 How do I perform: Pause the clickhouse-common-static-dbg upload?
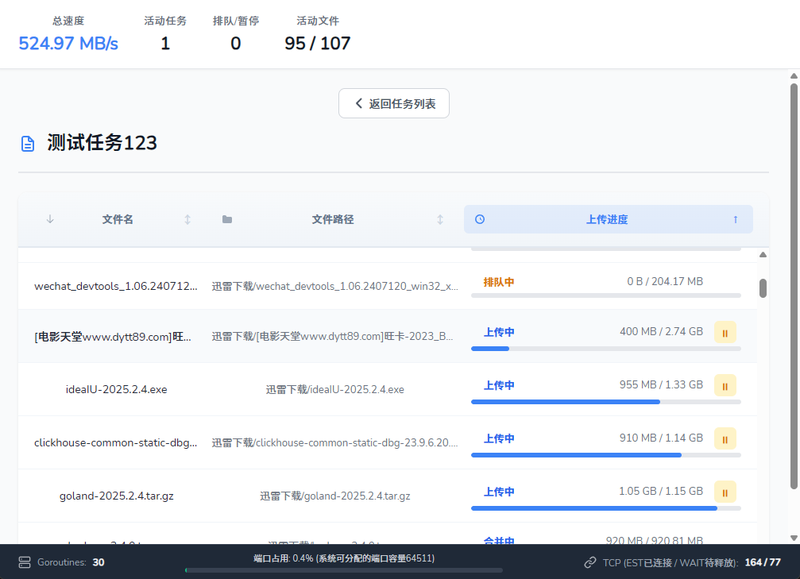tap(725, 439)
